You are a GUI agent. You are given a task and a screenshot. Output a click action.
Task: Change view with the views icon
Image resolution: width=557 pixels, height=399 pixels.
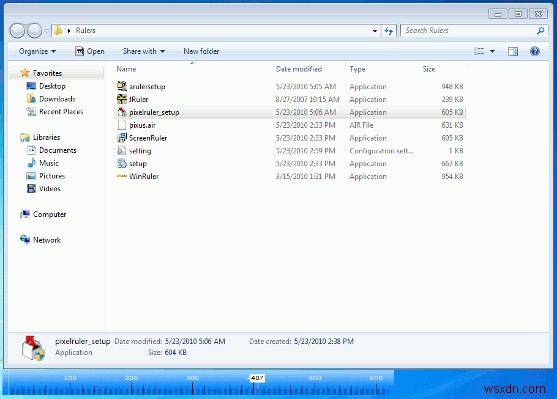click(x=479, y=52)
